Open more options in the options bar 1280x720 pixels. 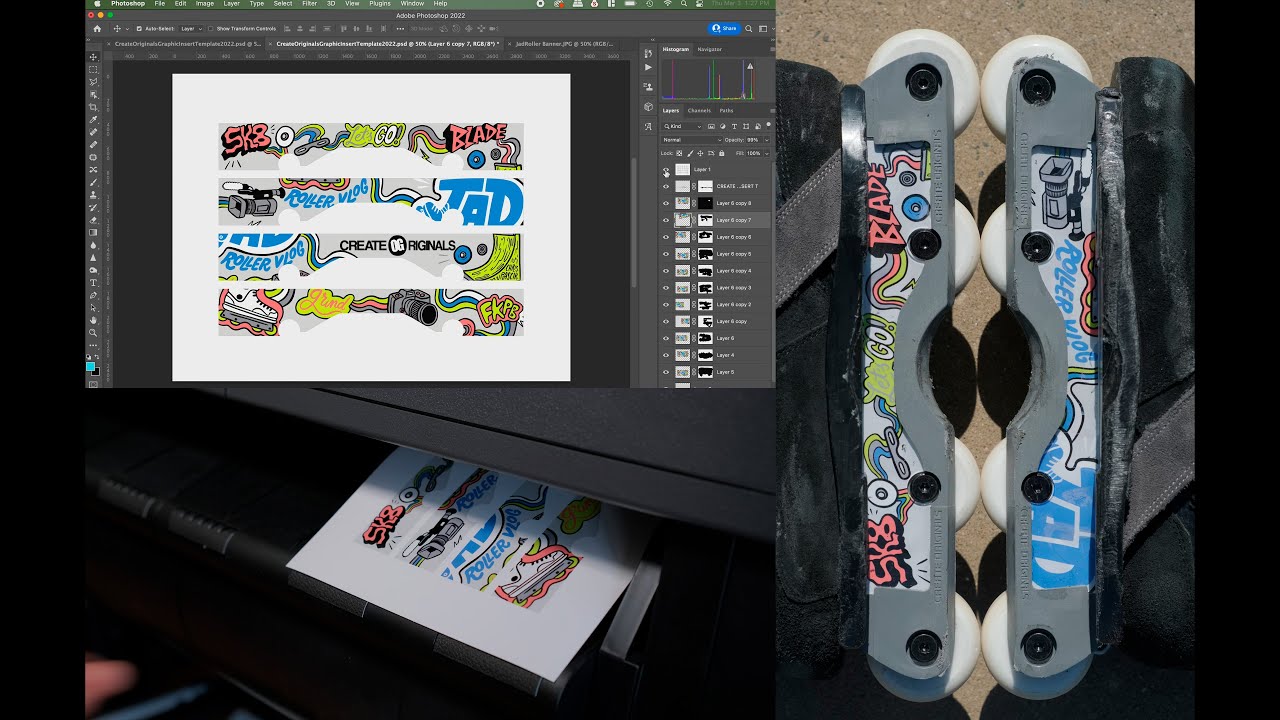pos(400,28)
